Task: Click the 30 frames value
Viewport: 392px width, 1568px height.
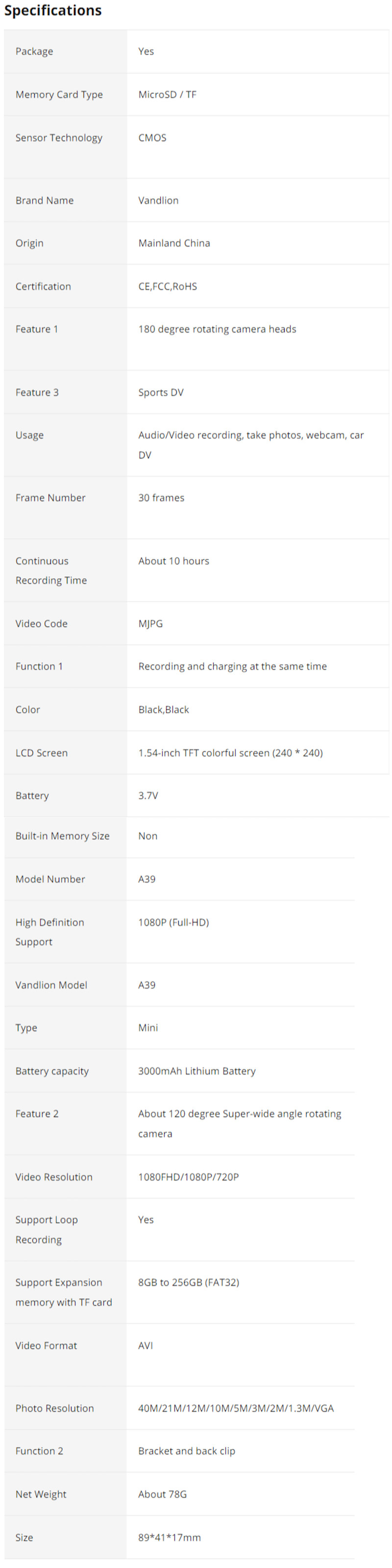Action: tap(161, 497)
